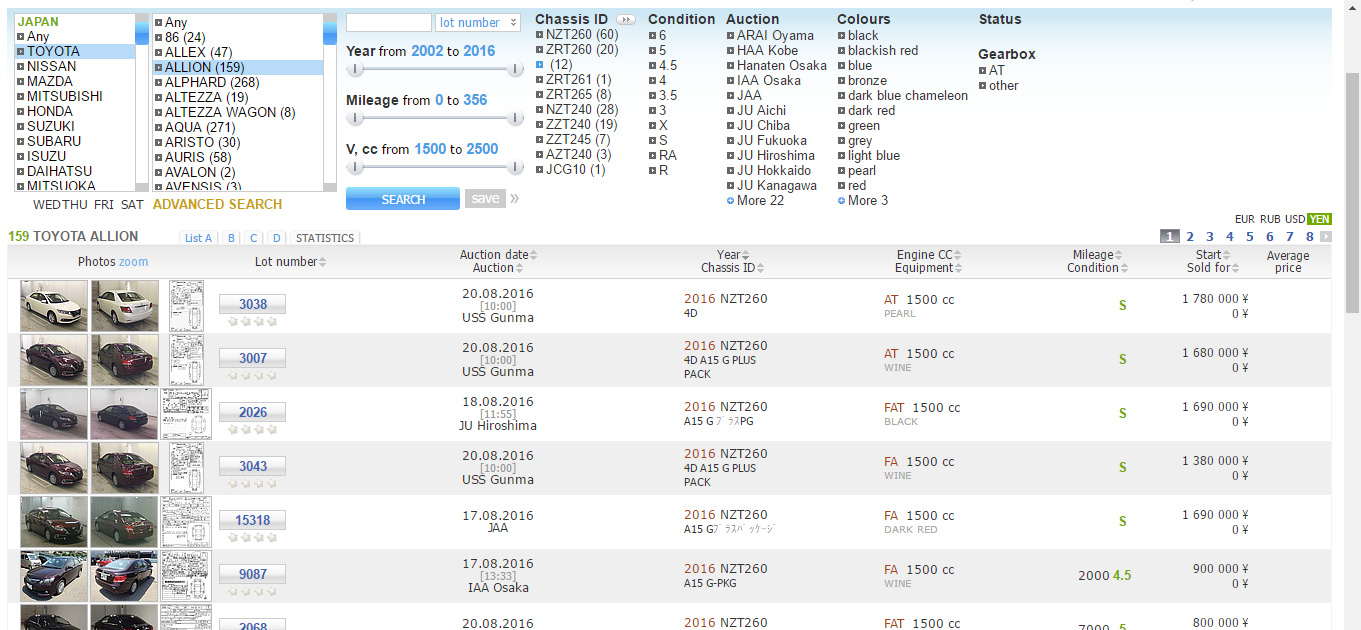Open the STATISTICS tab
Viewport: 1361px width, 630px height.
pyautogui.click(x=325, y=238)
